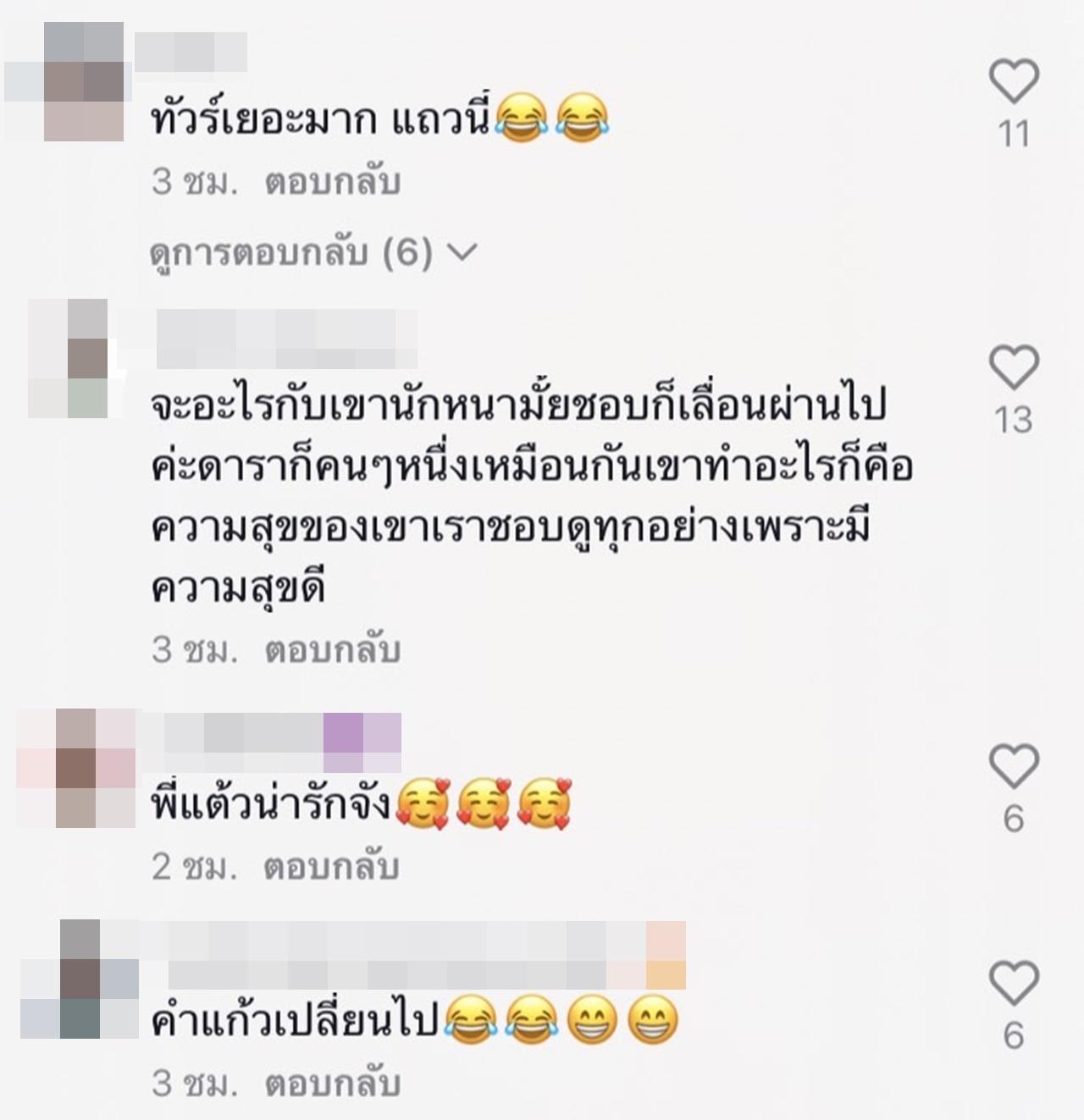Like the comment with 11 likes
The image size is (1084, 1120).
point(1014,82)
